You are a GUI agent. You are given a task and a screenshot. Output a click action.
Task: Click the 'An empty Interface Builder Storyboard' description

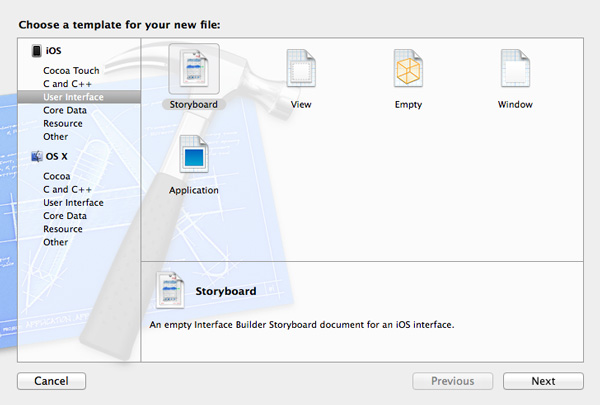pos(302,325)
